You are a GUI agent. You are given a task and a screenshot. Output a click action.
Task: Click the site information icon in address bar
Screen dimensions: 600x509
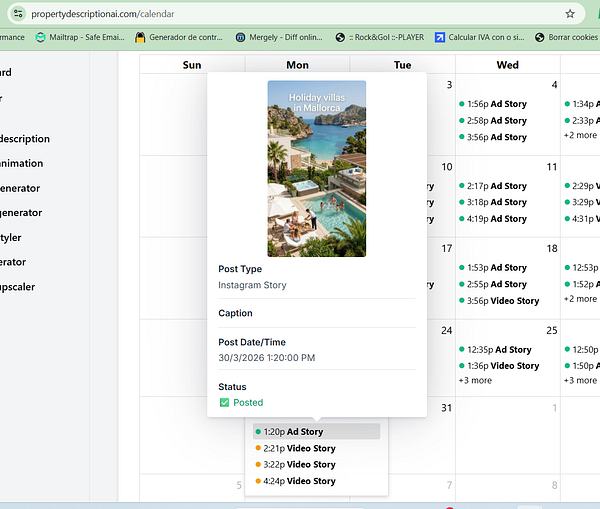(18, 14)
